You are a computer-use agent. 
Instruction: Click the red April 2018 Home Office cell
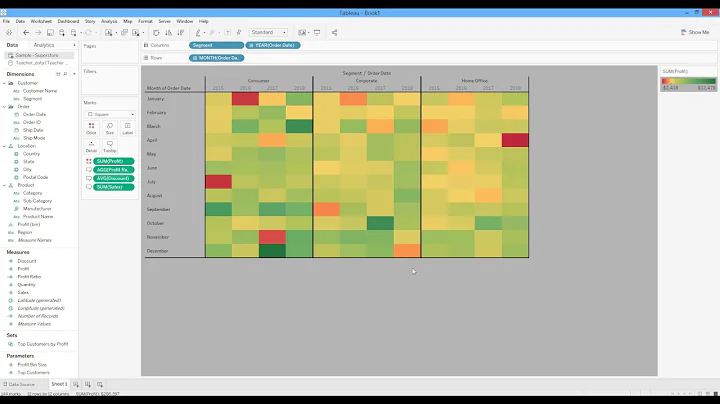point(515,140)
